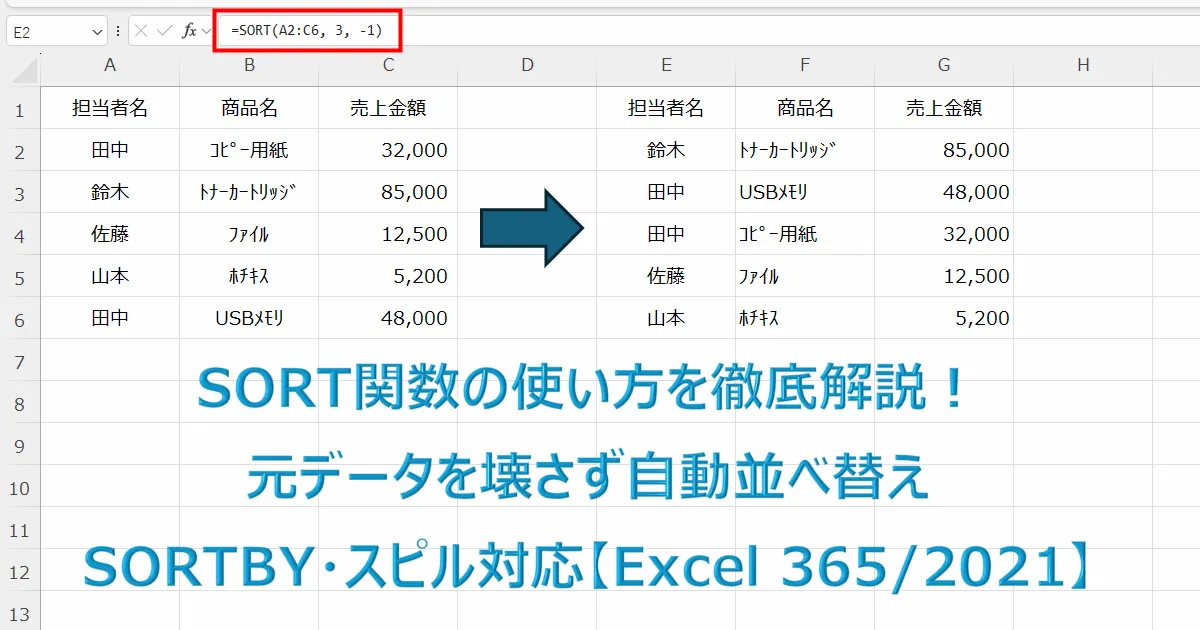Click the ellipsis beside the Name Box
The image size is (1200, 630).
pos(118,30)
